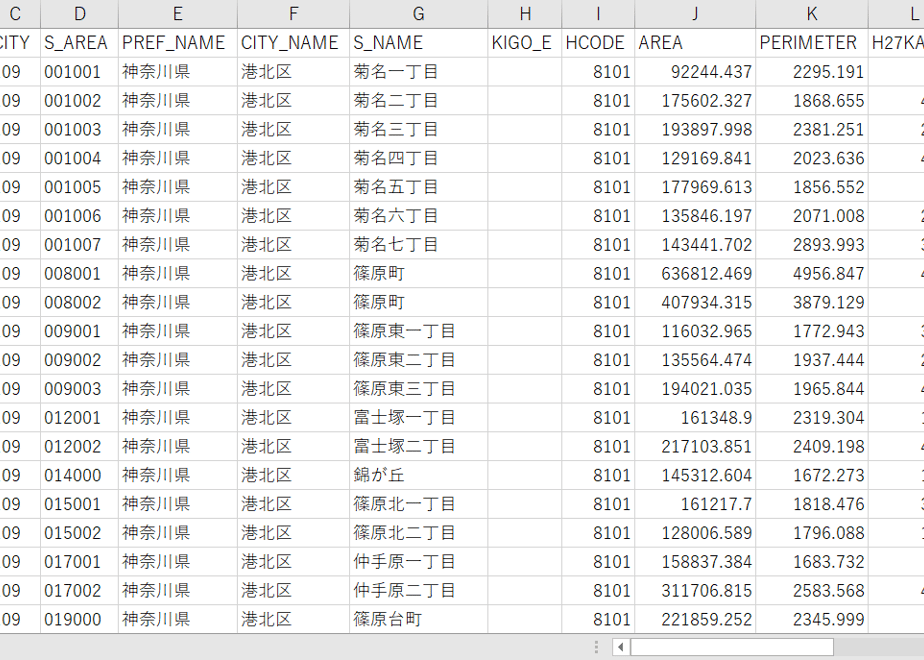Image resolution: width=924 pixels, height=660 pixels.
Task: Click the horizontal scrollbar thumb
Action: [732, 647]
